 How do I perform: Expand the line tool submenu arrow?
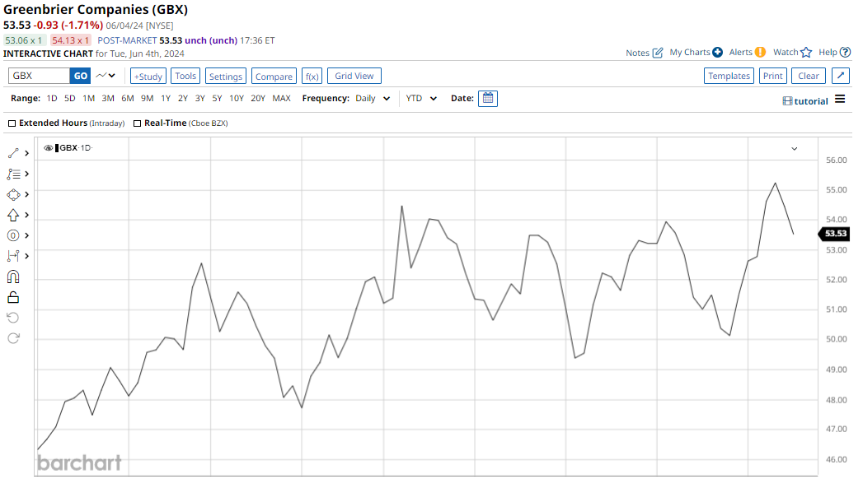(x=27, y=154)
